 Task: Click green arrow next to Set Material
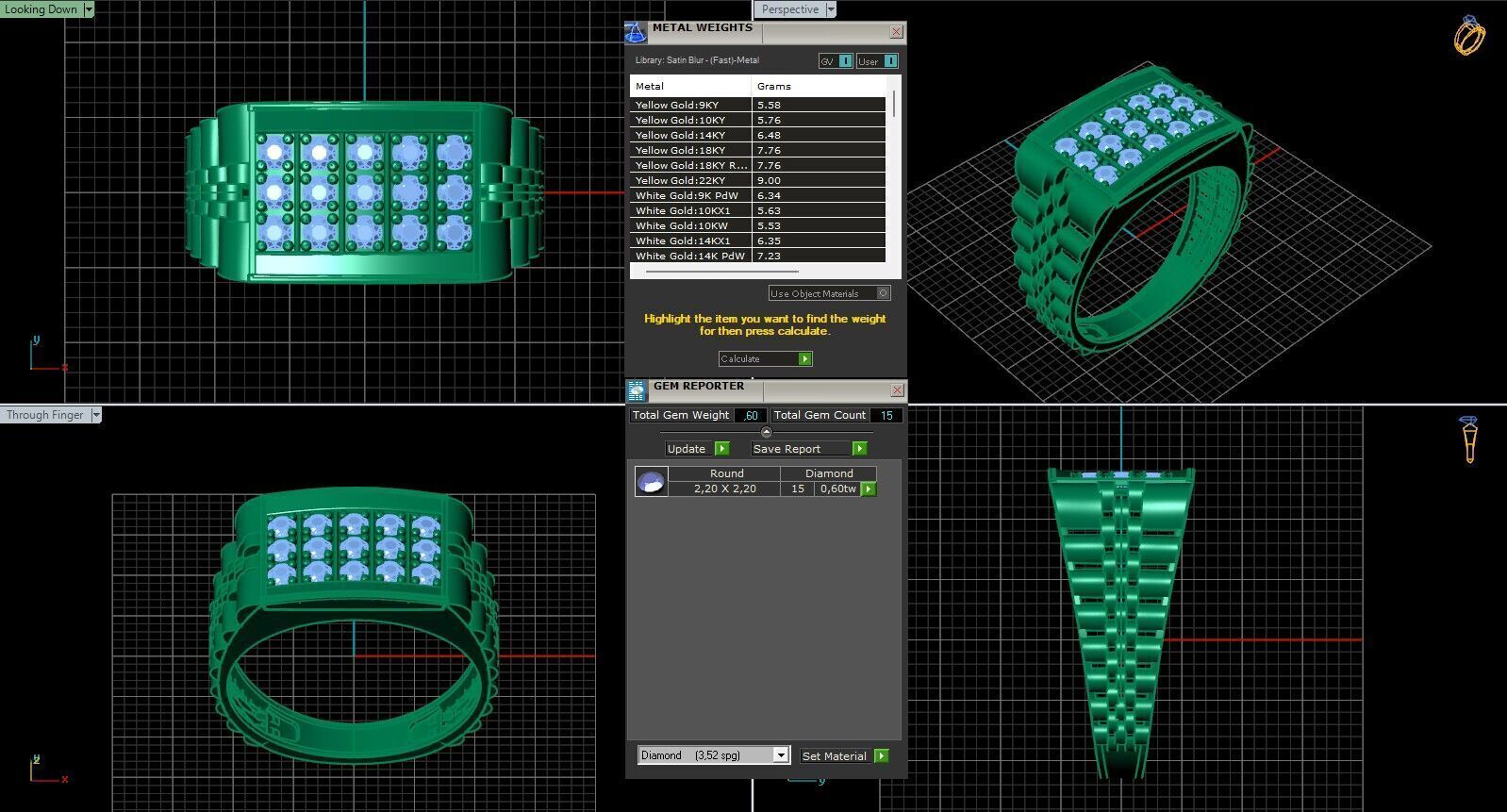coord(881,755)
